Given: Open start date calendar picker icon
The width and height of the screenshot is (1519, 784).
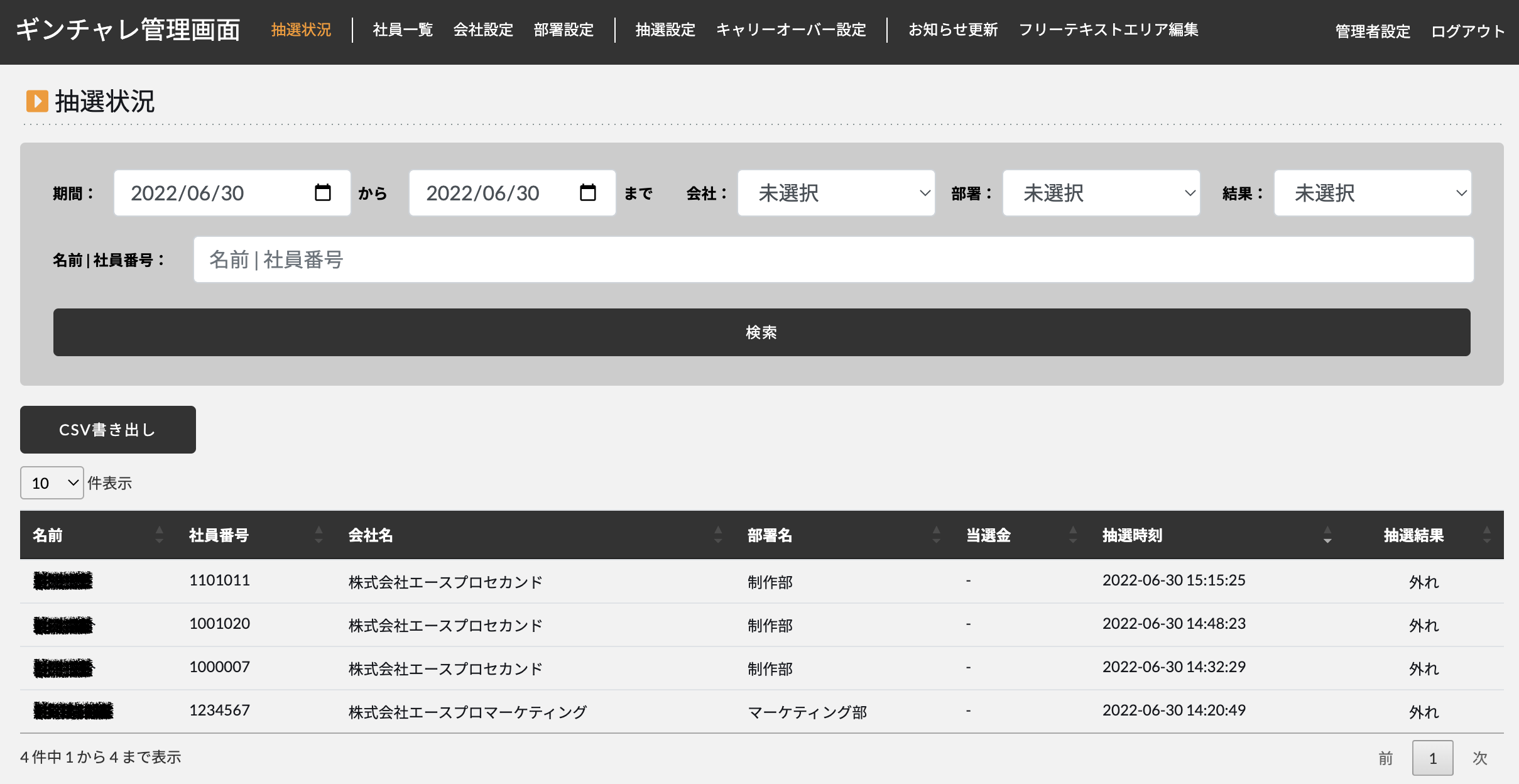Looking at the screenshot, I should [322, 193].
